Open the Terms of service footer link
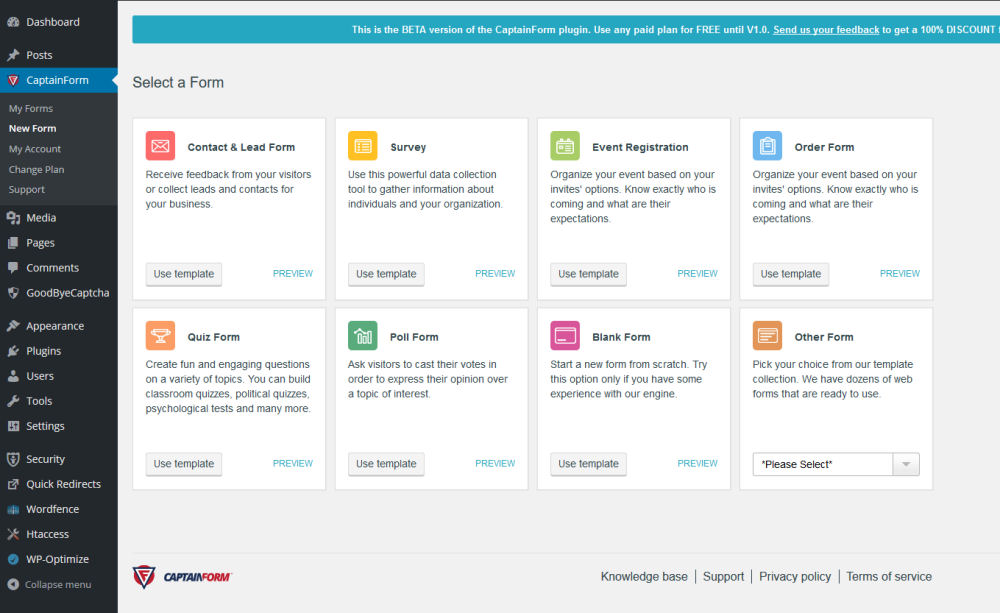The height and width of the screenshot is (613, 1000). tap(889, 577)
